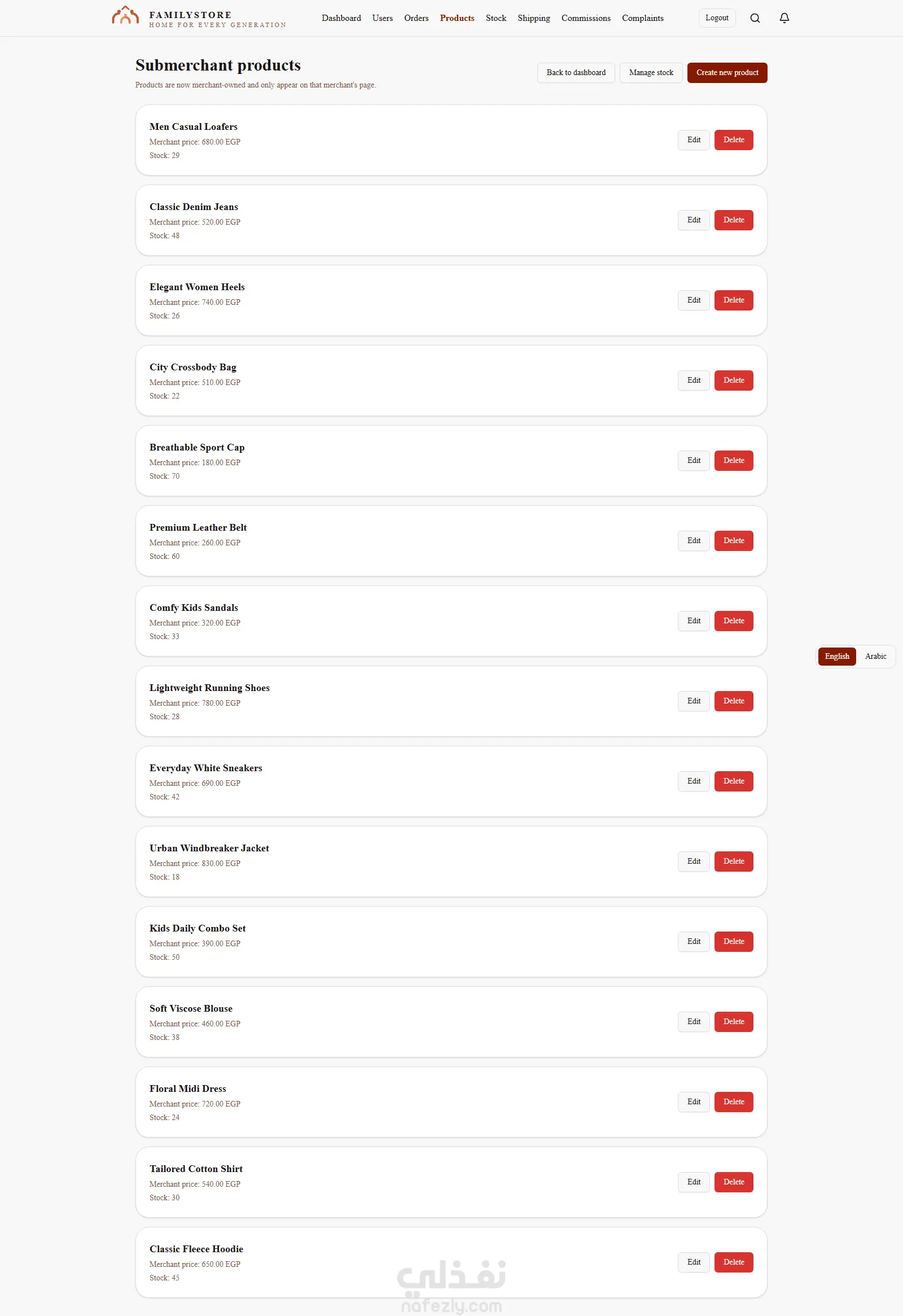903x1316 pixels.
Task: Click the FamilyStore logo icon
Action: pyautogui.click(x=125, y=16)
